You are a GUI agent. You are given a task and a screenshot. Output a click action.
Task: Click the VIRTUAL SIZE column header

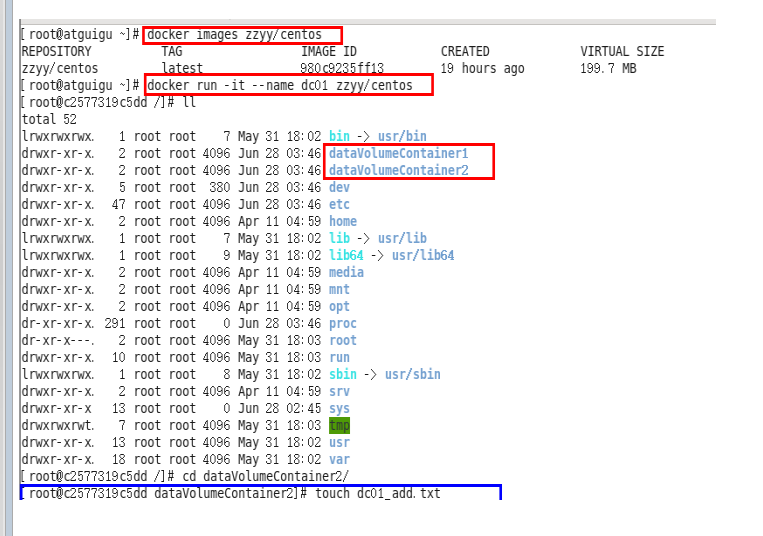pos(622,51)
